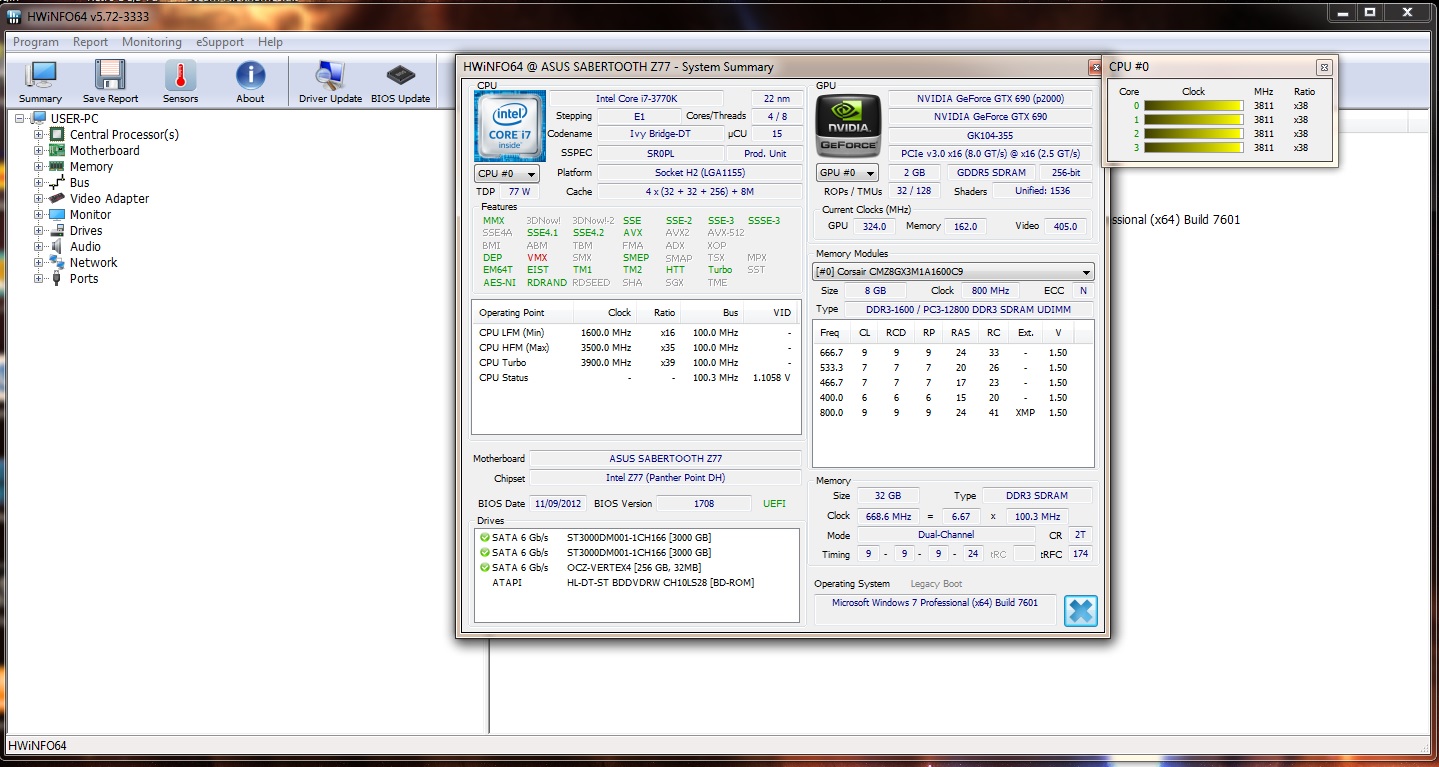Expand the Memory tree node

[38, 166]
